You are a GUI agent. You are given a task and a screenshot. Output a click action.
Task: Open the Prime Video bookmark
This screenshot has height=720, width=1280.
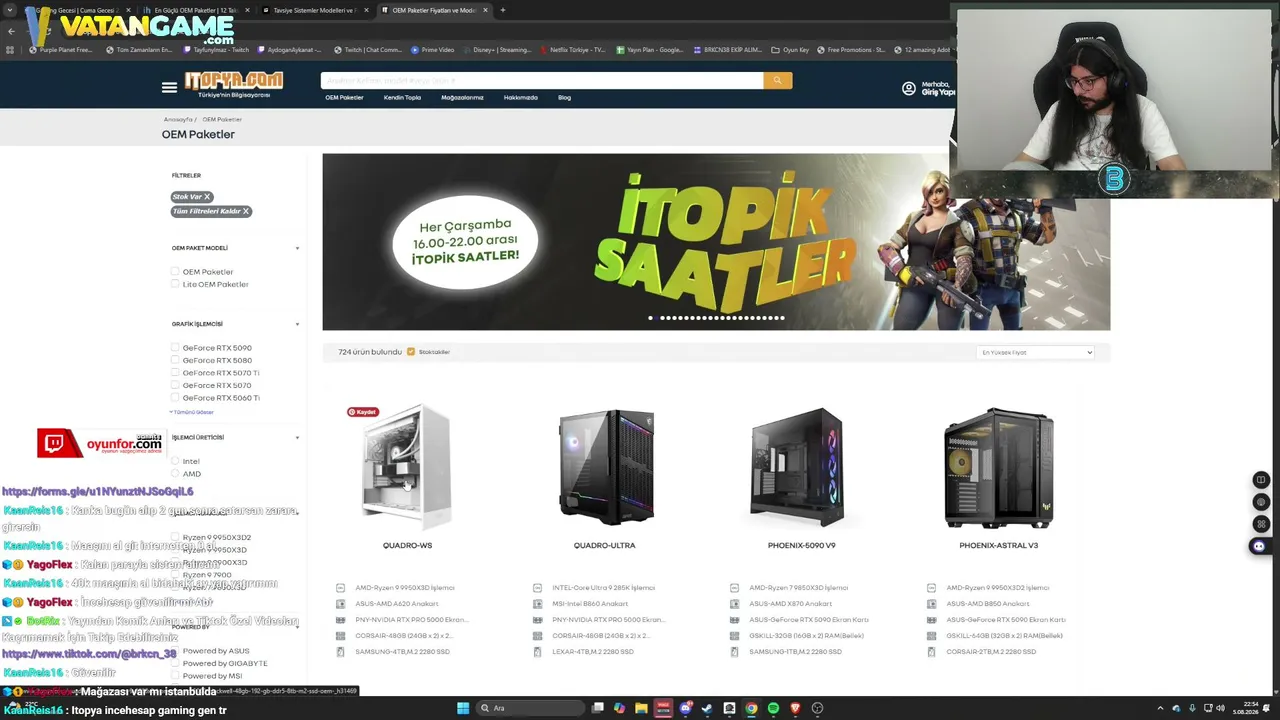click(x=433, y=49)
